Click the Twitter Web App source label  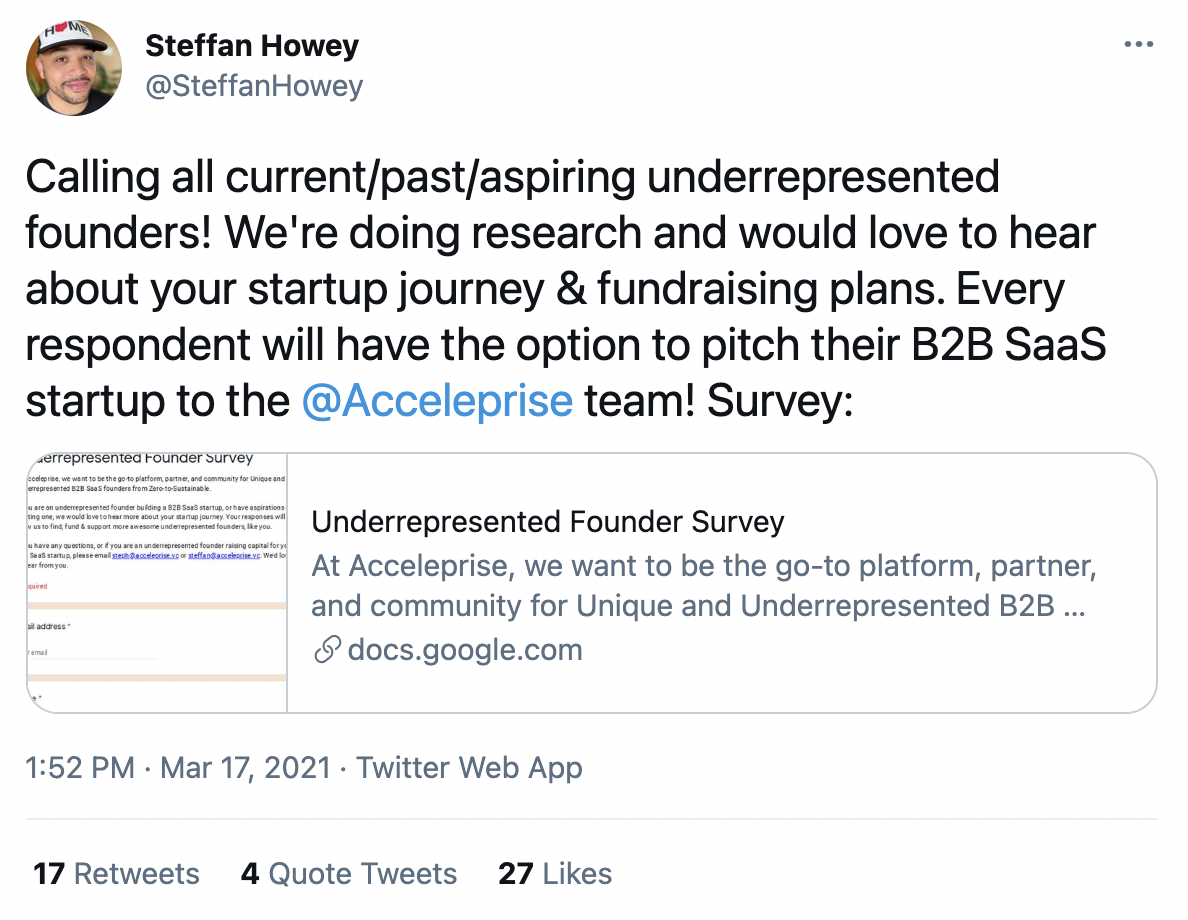[469, 768]
